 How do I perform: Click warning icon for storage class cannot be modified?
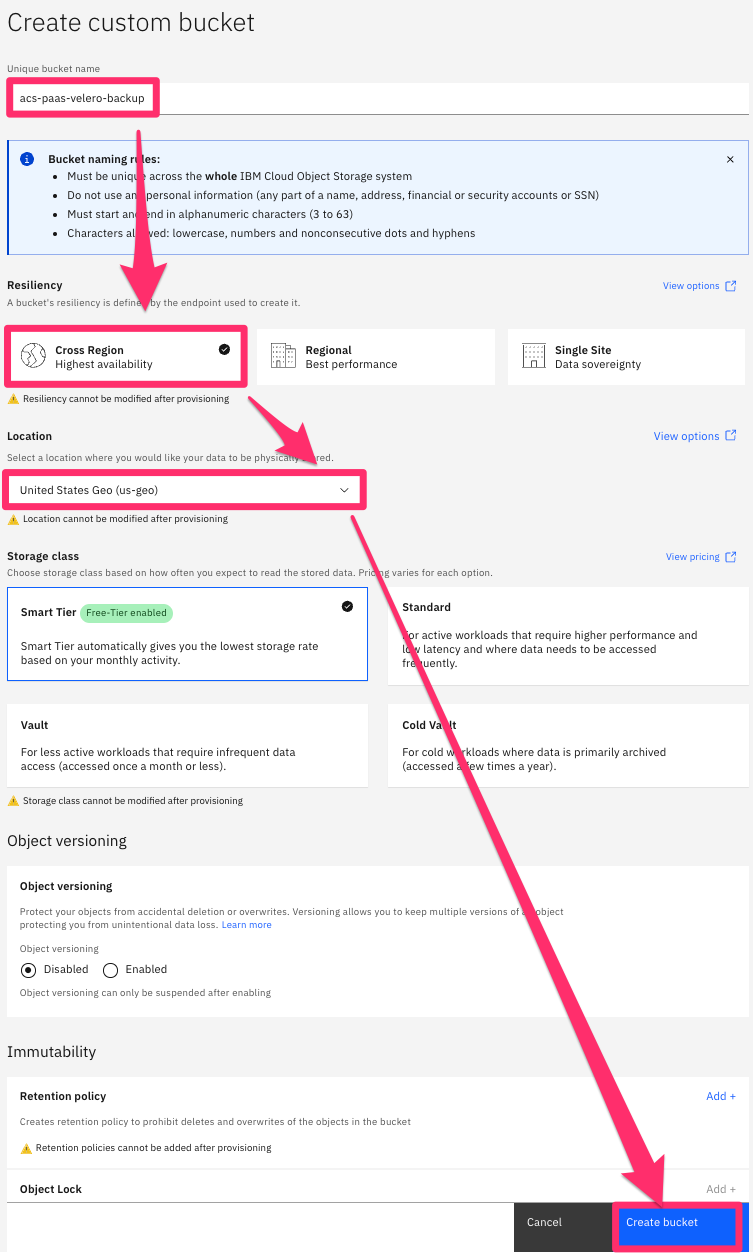click(13, 801)
